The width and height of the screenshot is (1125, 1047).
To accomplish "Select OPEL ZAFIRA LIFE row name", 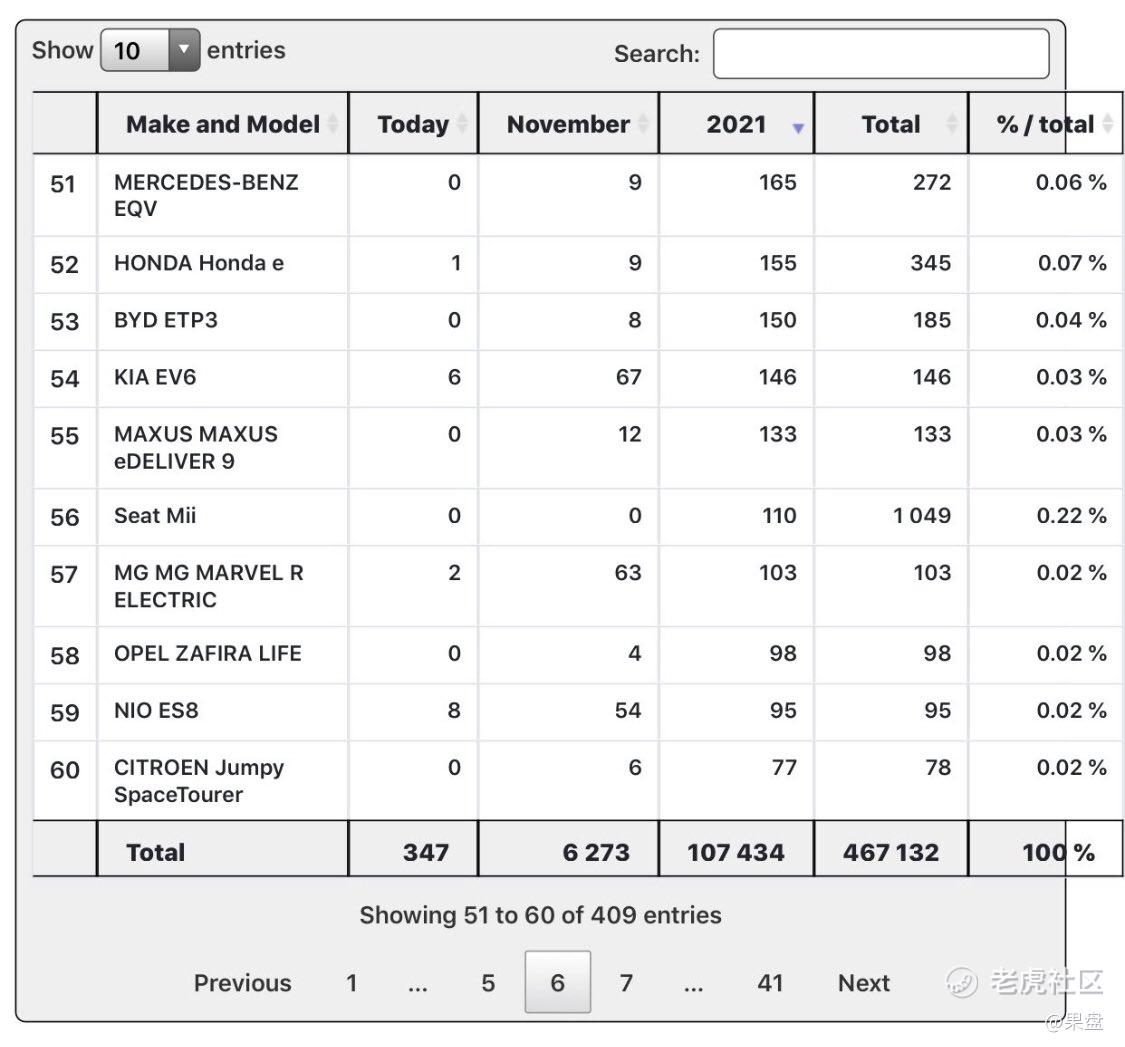I will 207,653.
